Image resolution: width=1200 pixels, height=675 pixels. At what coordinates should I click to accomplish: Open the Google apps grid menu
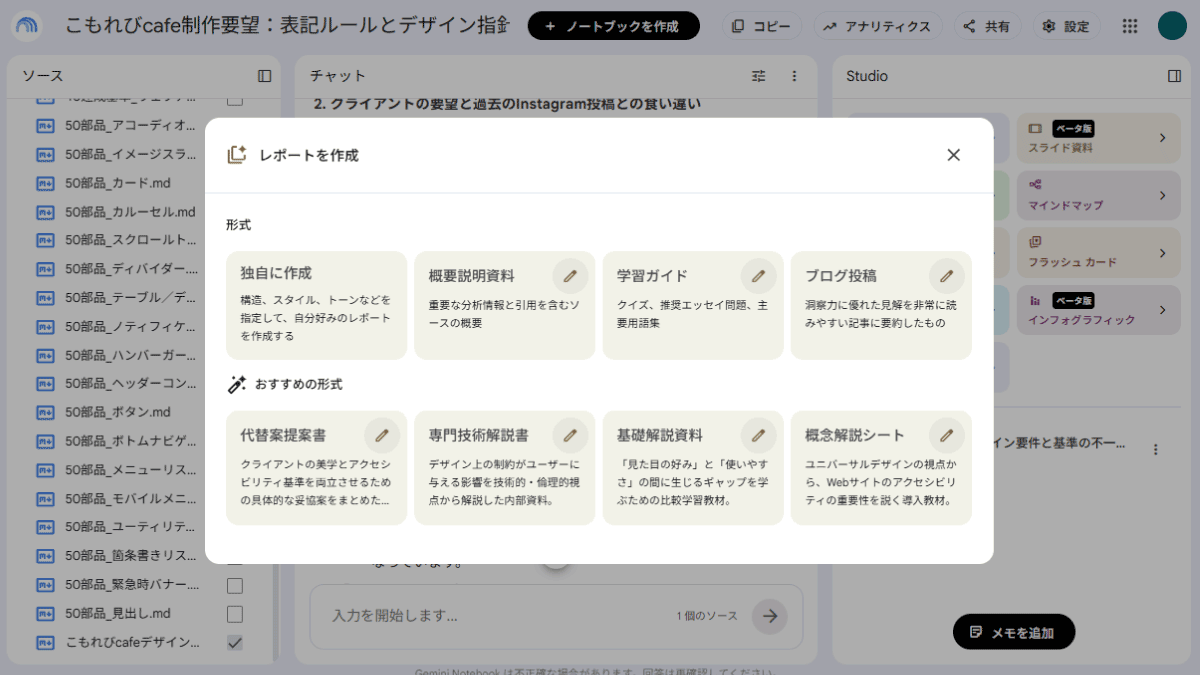(1129, 27)
